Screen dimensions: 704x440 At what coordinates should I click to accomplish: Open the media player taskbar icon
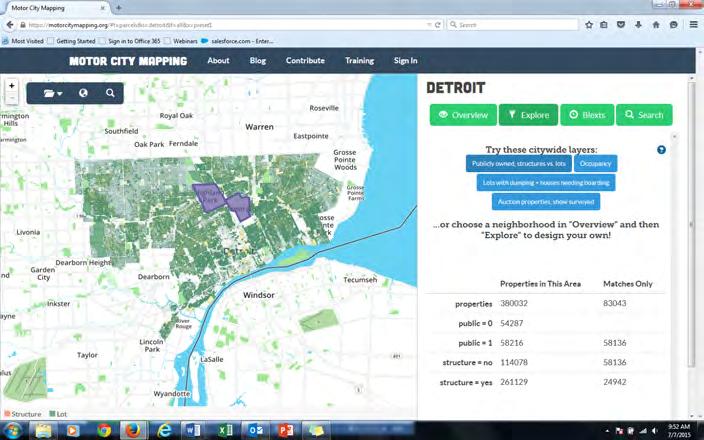[73, 431]
